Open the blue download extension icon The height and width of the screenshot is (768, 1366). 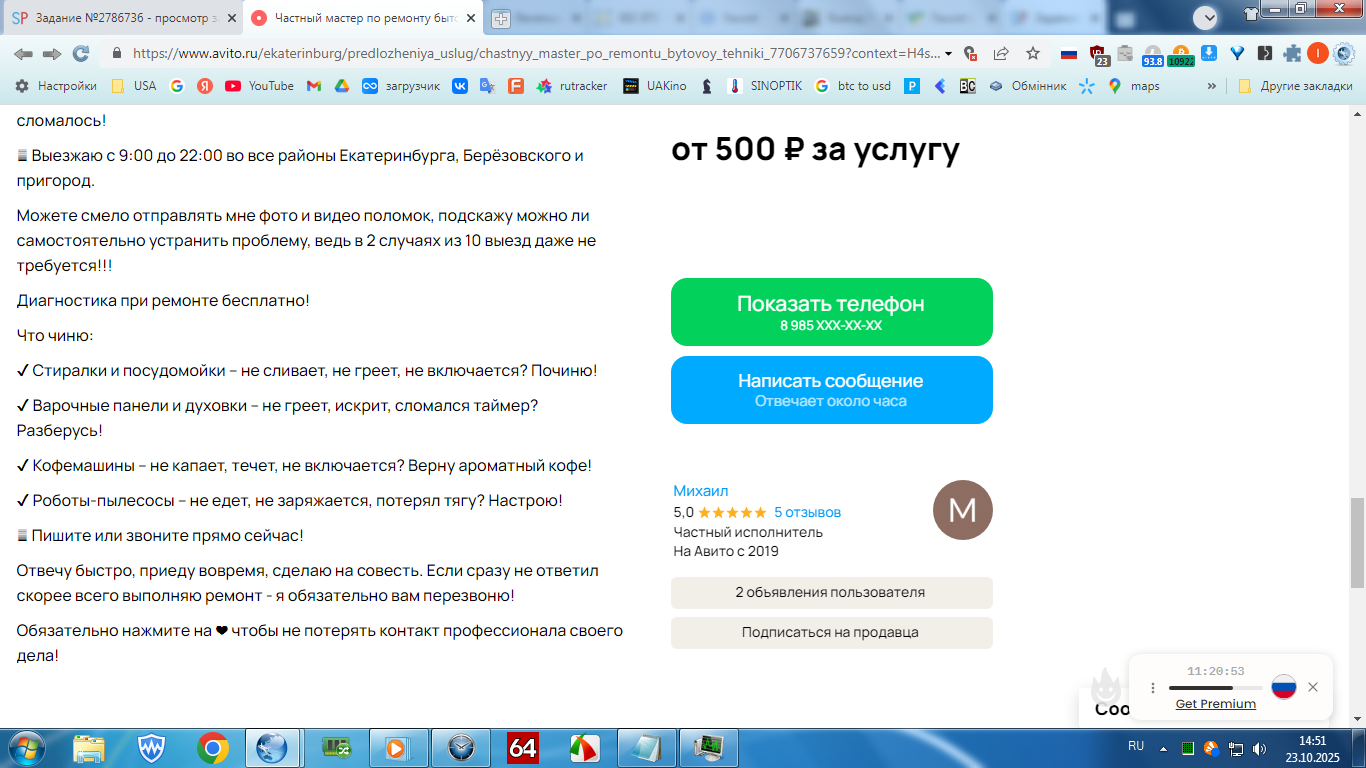pyautogui.click(x=1209, y=54)
